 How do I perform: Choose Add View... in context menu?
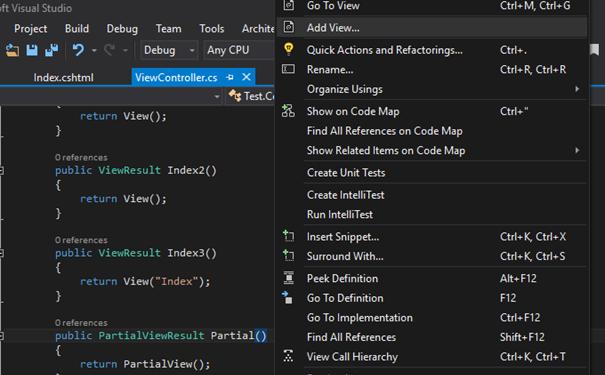[432, 27]
